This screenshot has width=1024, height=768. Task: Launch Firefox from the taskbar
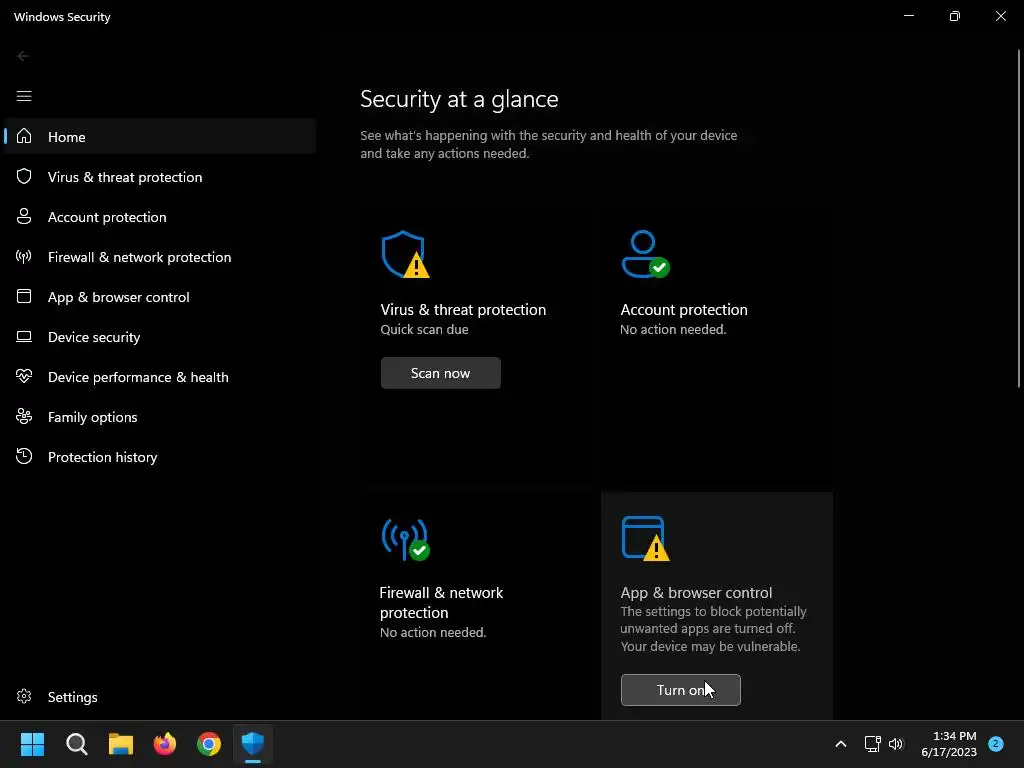(x=165, y=744)
